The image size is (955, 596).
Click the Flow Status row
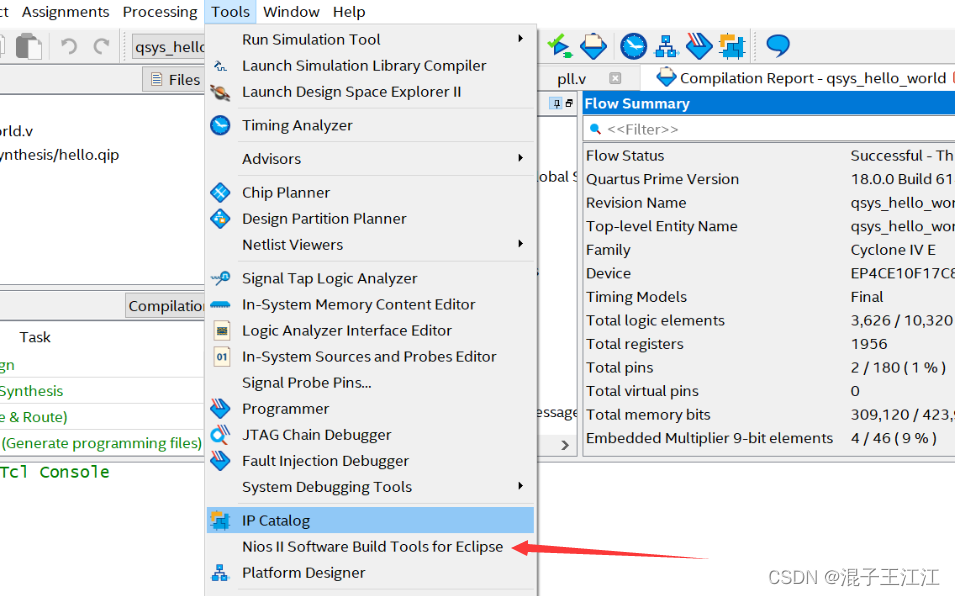tap(769, 156)
